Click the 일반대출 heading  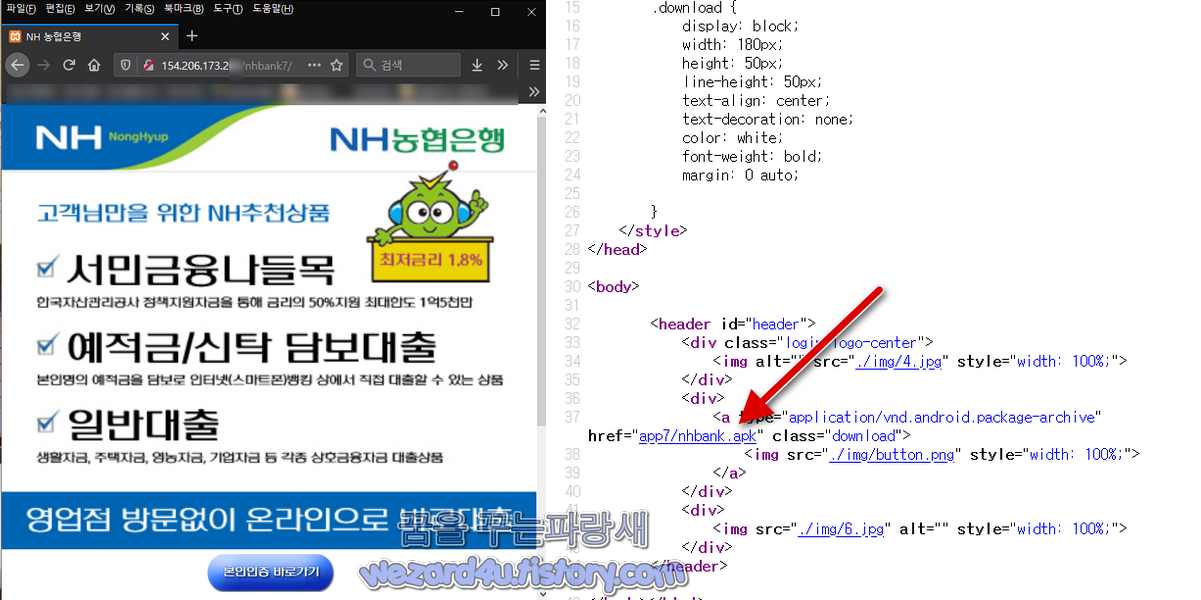click(x=143, y=424)
